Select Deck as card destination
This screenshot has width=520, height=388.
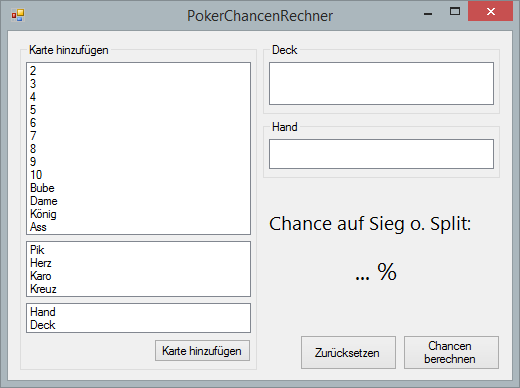[x=138, y=325]
